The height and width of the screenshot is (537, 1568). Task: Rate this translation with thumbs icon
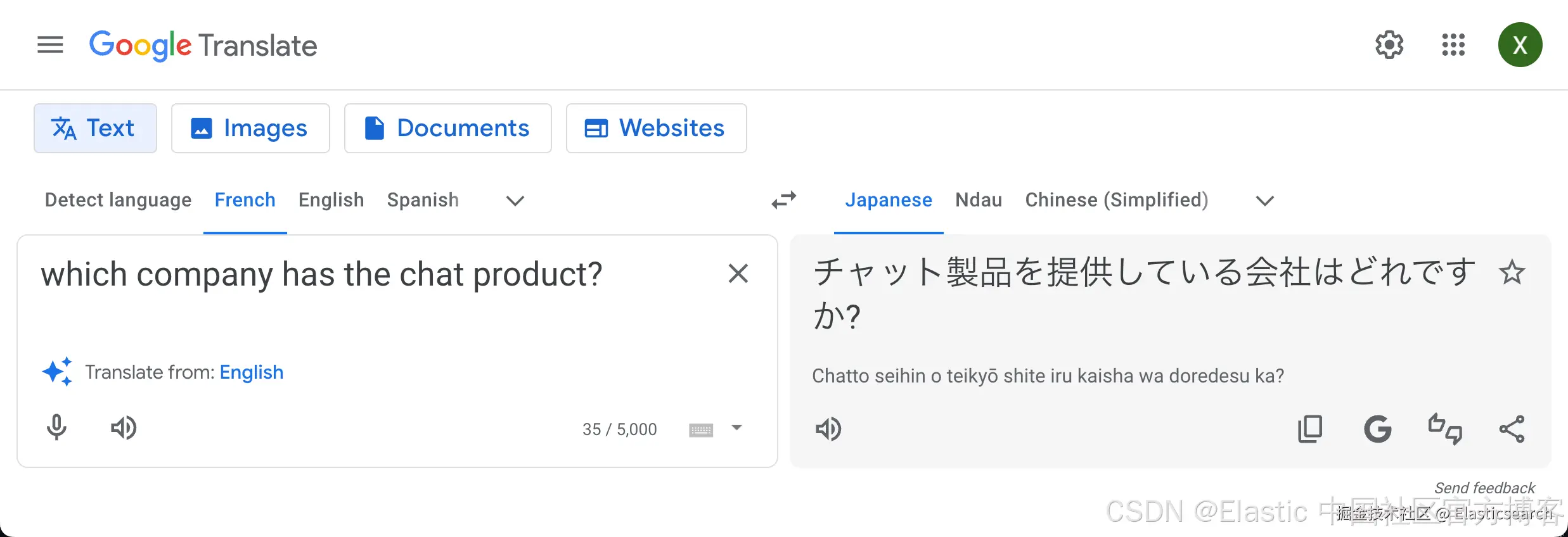pyautogui.click(x=1445, y=429)
